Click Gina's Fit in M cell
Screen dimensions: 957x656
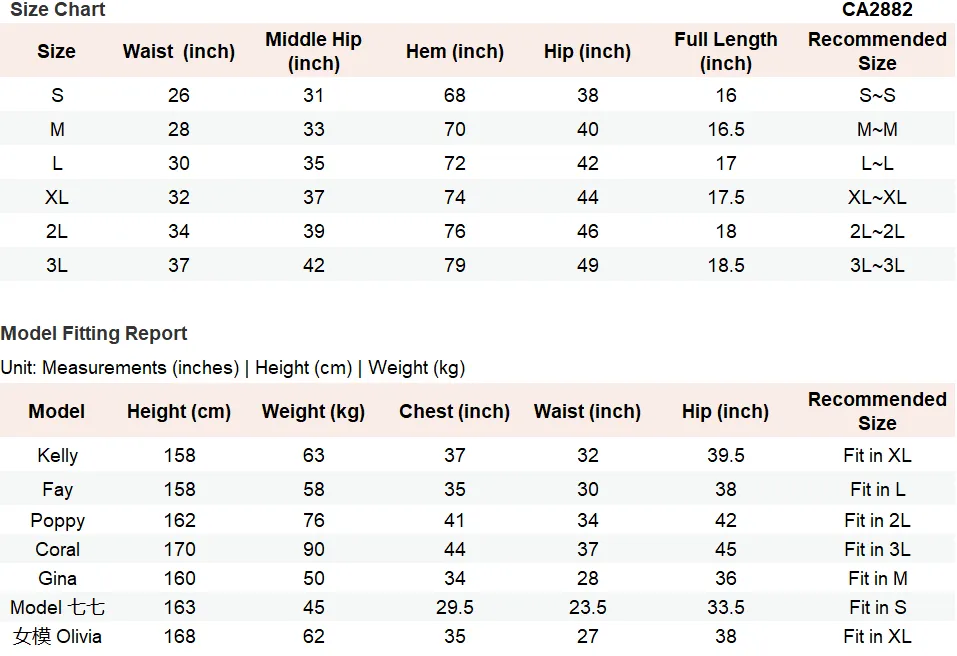click(x=878, y=578)
